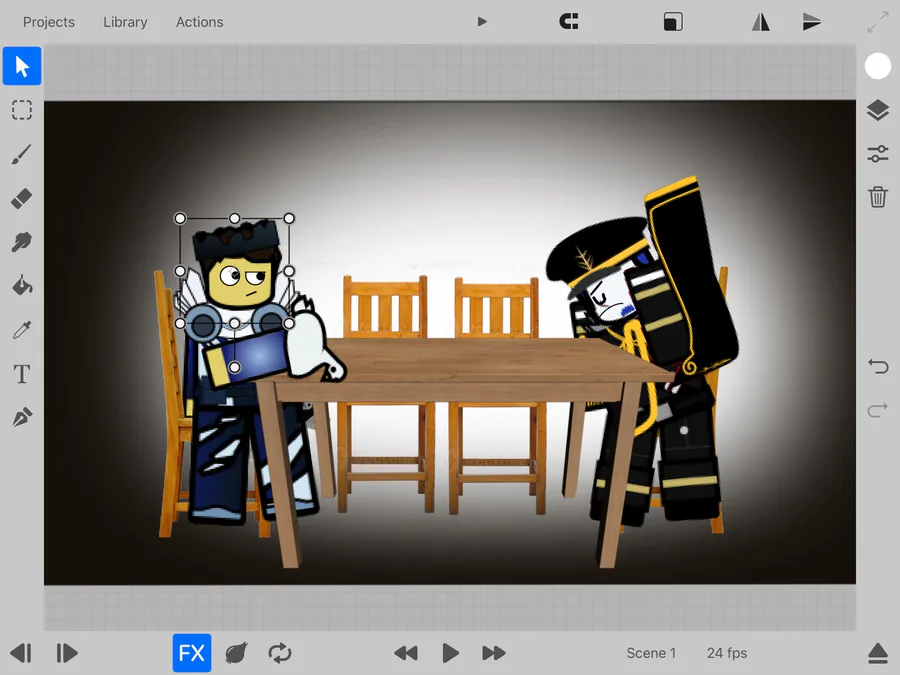Undo the last action
This screenshot has height=675, width=900.
tap(878, 366)
